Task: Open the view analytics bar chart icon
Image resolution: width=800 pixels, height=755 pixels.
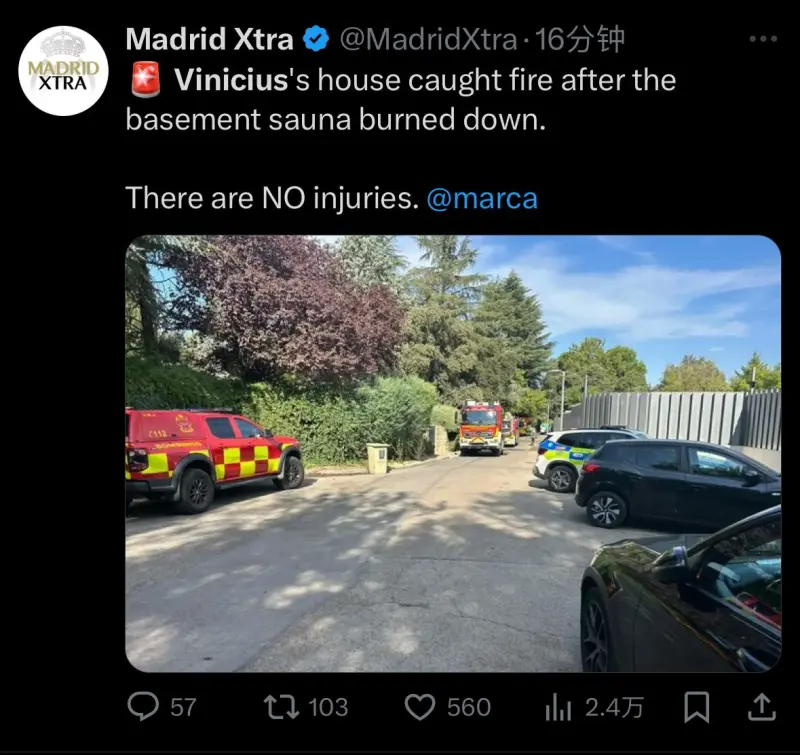Action: pyautogui.click(x=558, y=708)
